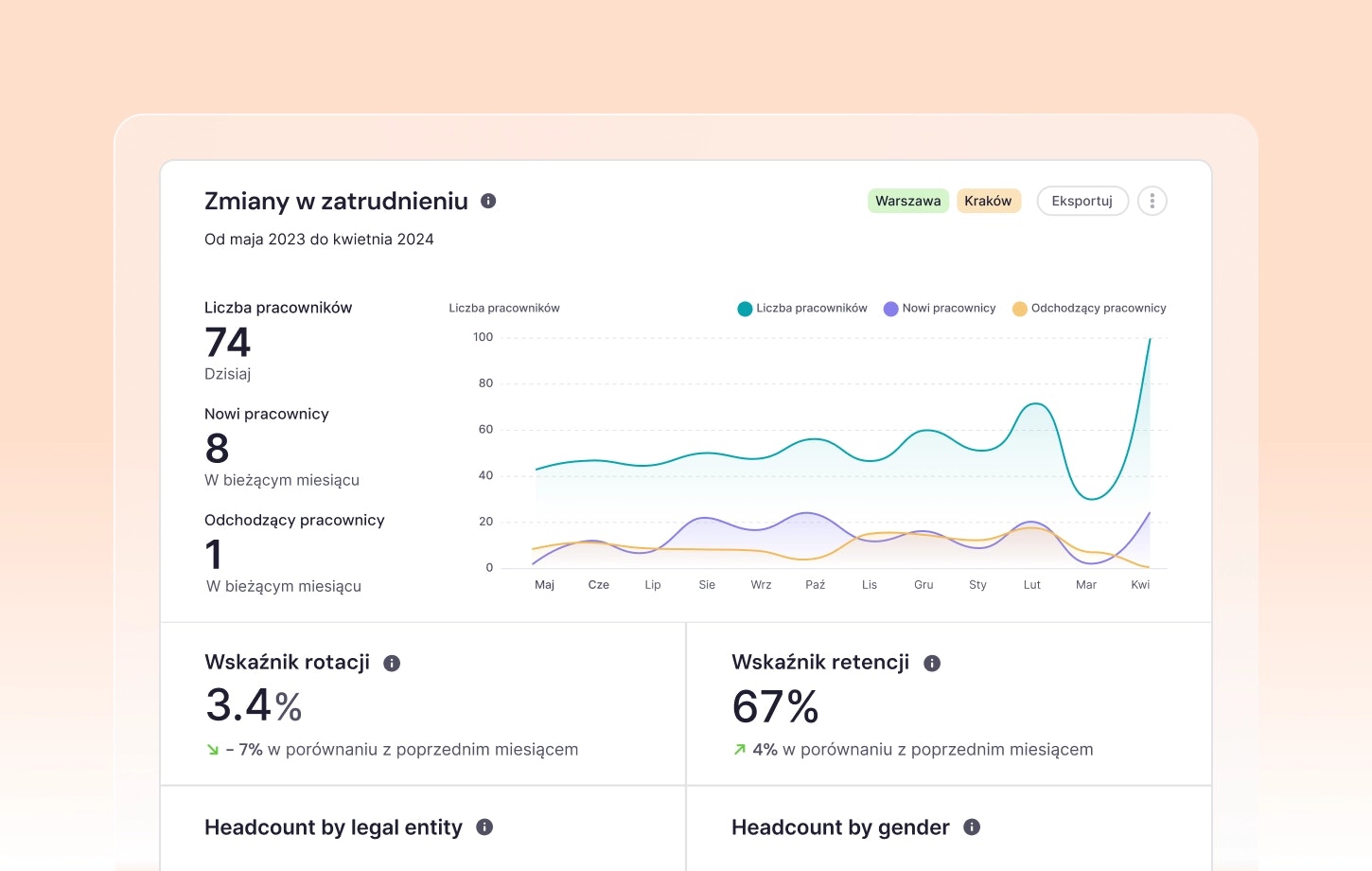Click green down arrow trend icon under 3.4%

point(213,750)
